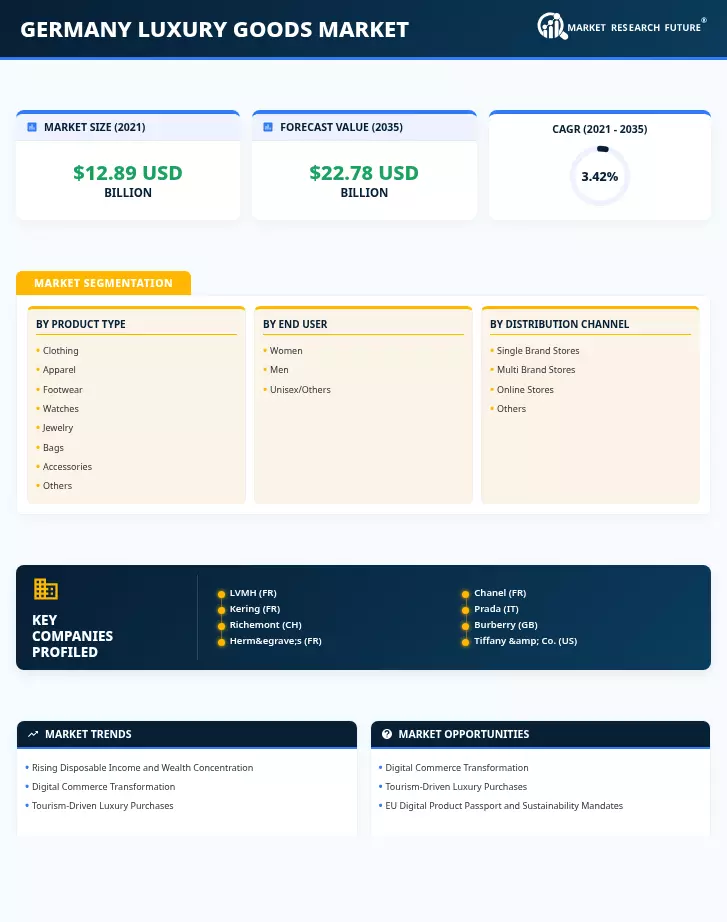Click the $22.78 USD forecast value

pos(364,173)
